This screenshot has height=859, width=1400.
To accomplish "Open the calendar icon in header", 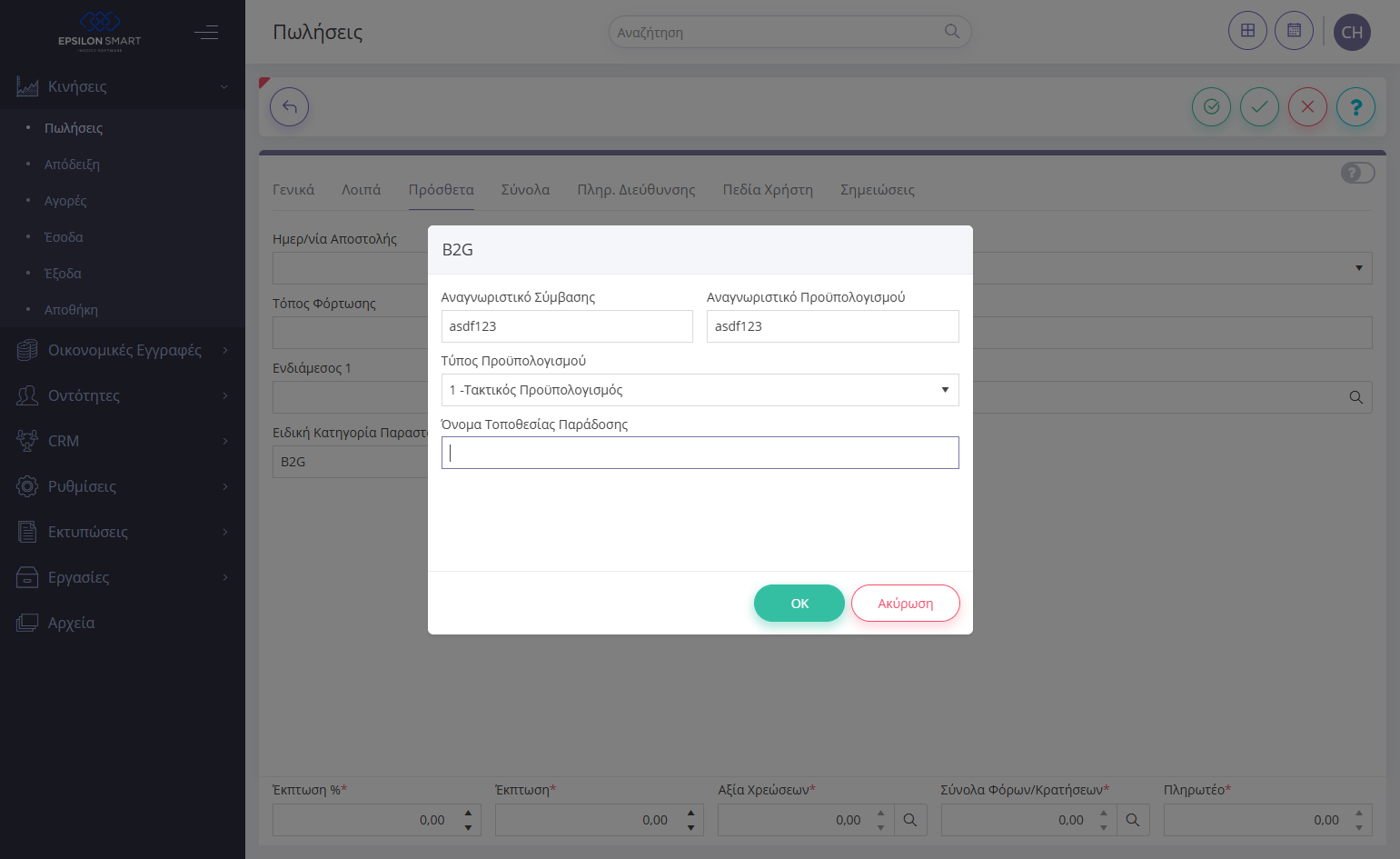I will tap(1294, 31).
